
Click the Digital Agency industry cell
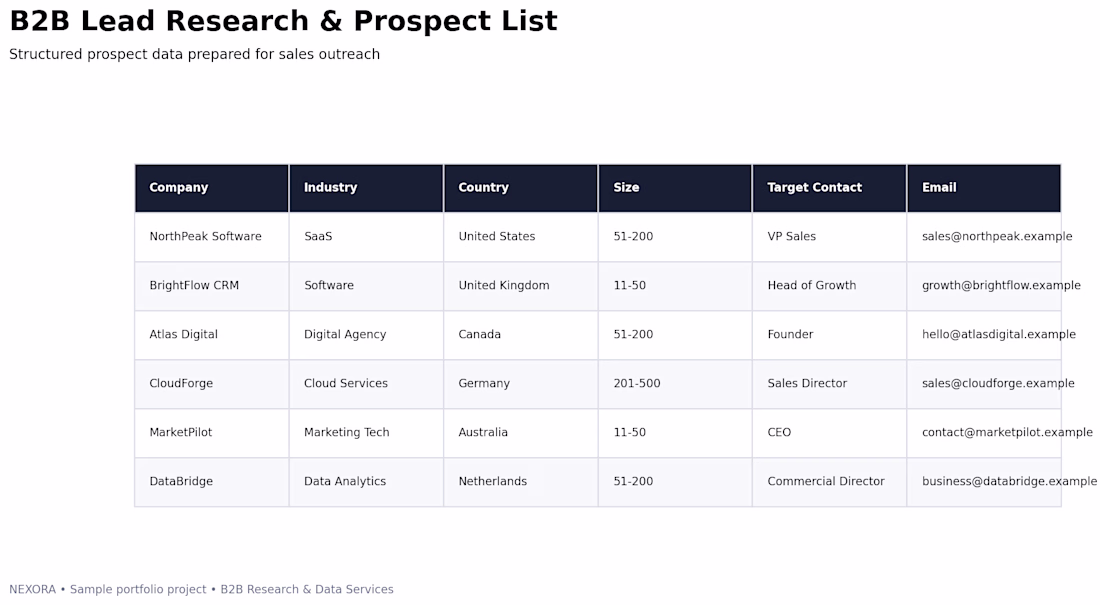click(366, 335)
